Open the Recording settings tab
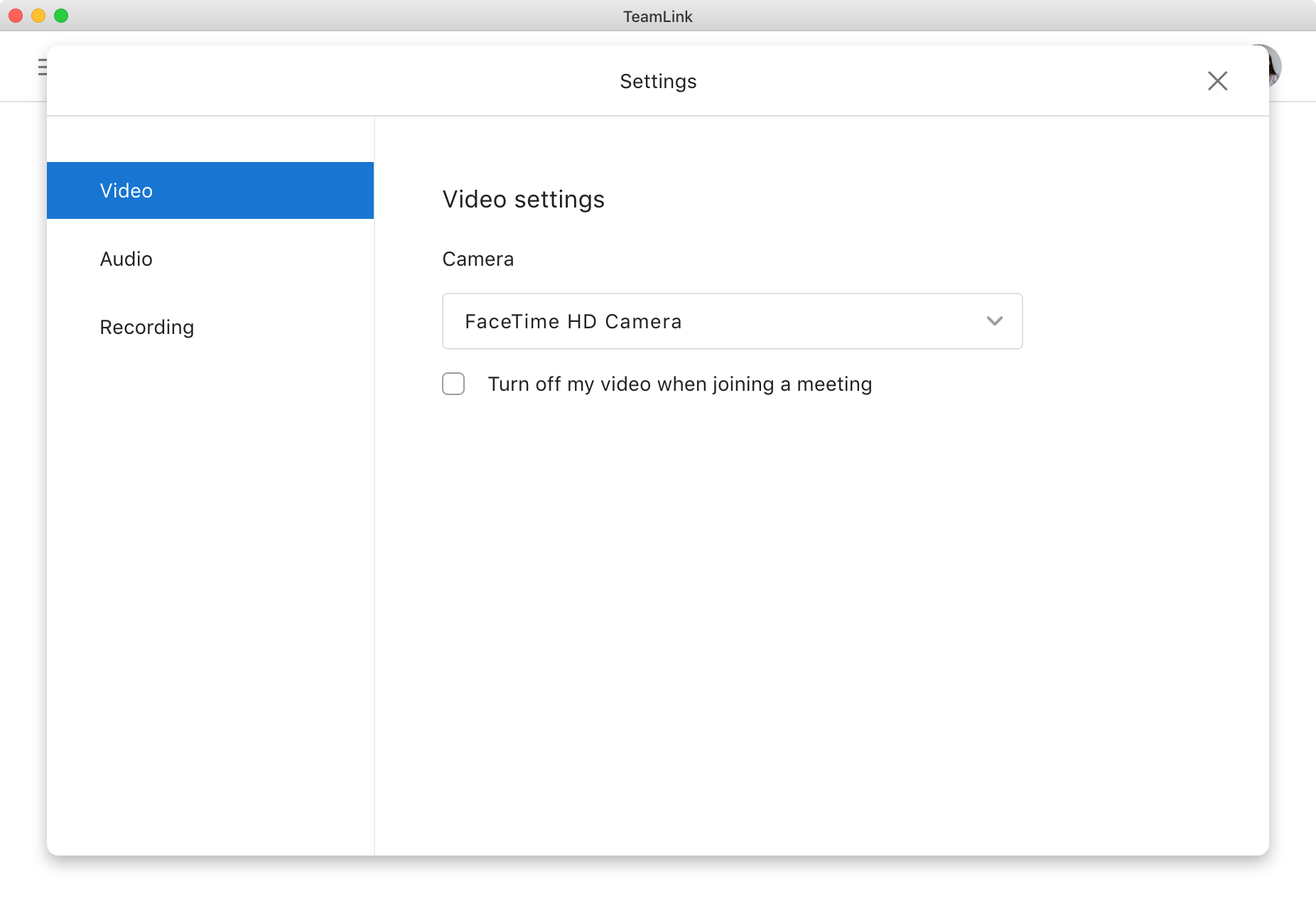Screen dimensions: 1316x901 pyautogui.click(x=210, y=327)
